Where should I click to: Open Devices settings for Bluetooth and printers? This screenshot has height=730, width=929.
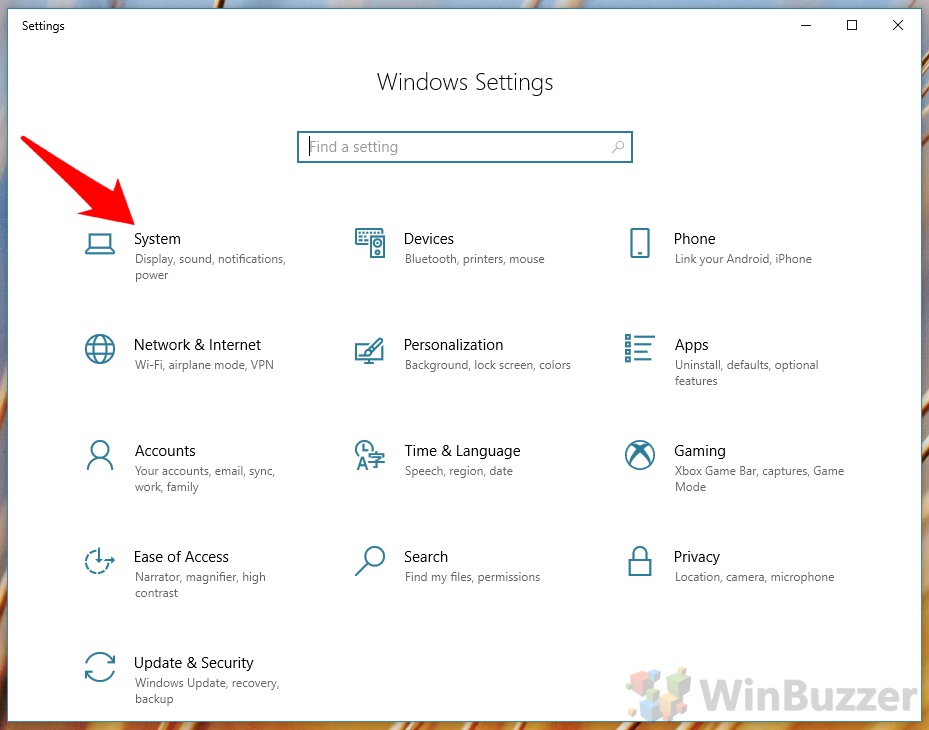click(429, 239)
